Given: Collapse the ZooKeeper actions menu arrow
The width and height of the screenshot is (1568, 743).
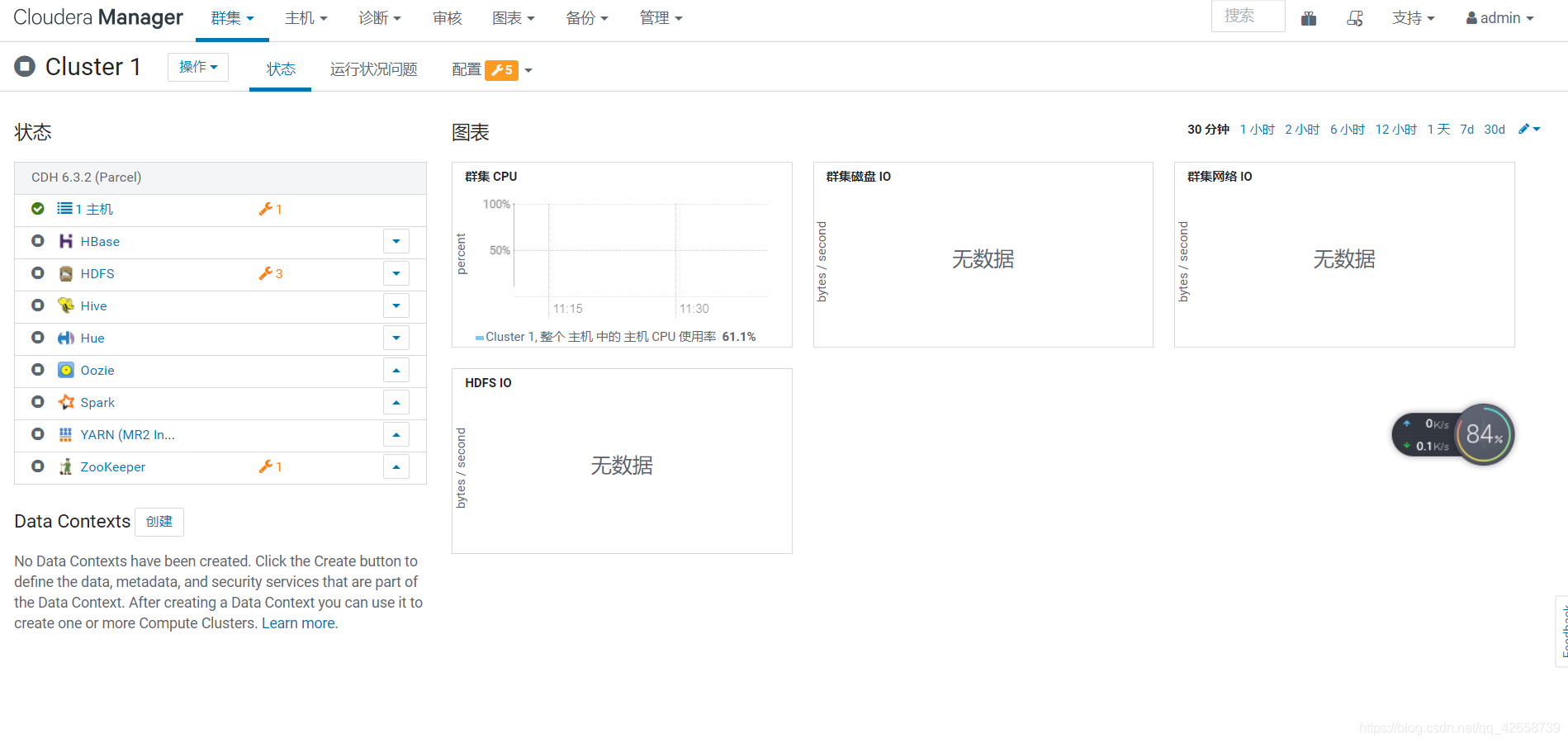Looking at the screenshot, I should (396, 466).
